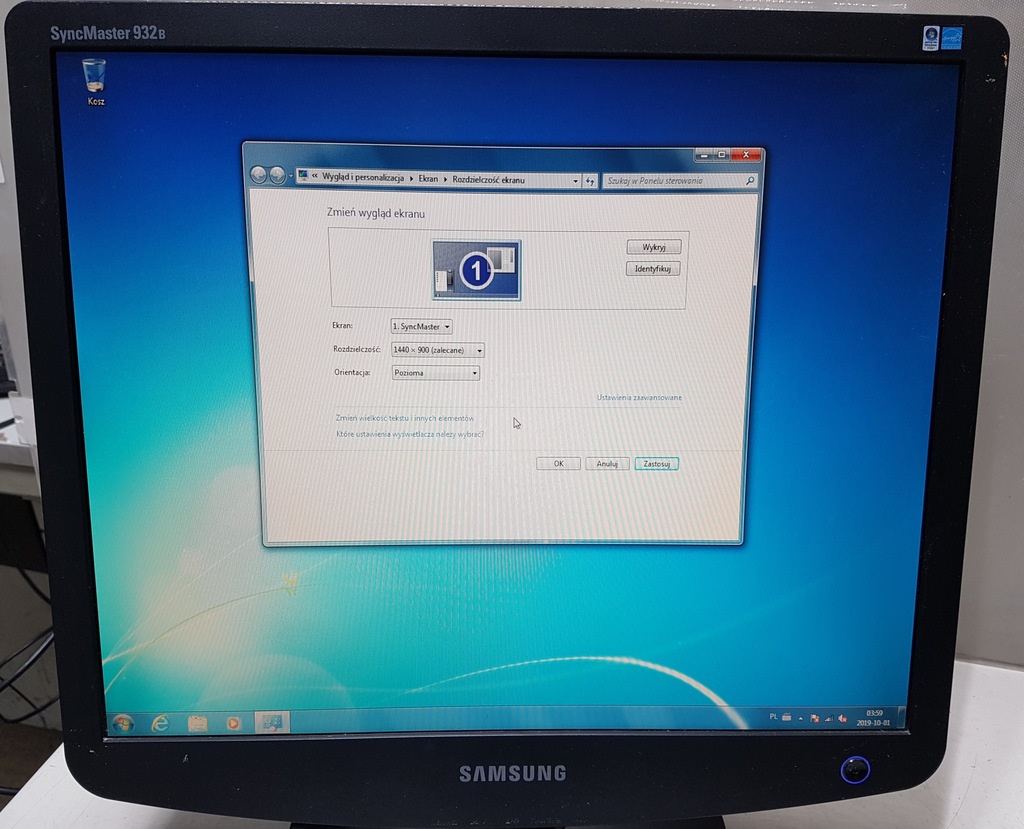The image size is (1024, 829).
Task: Click the Wykryj button
Action: click(654, 247)
